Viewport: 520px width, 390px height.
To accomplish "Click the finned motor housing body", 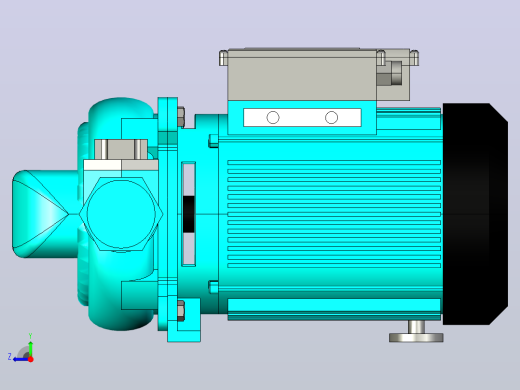I will 330,214.
